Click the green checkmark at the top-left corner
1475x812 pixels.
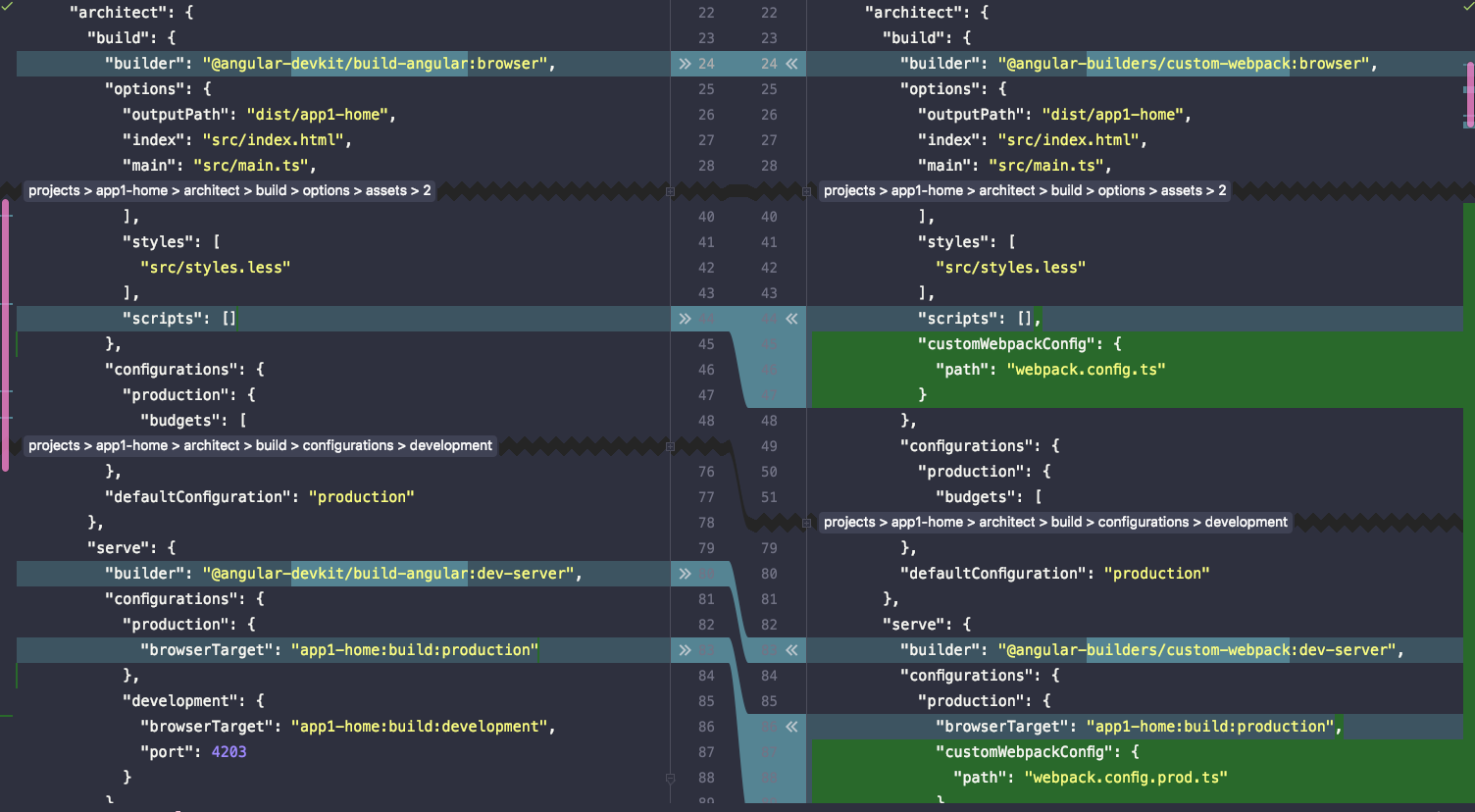[x=8, y=8]
